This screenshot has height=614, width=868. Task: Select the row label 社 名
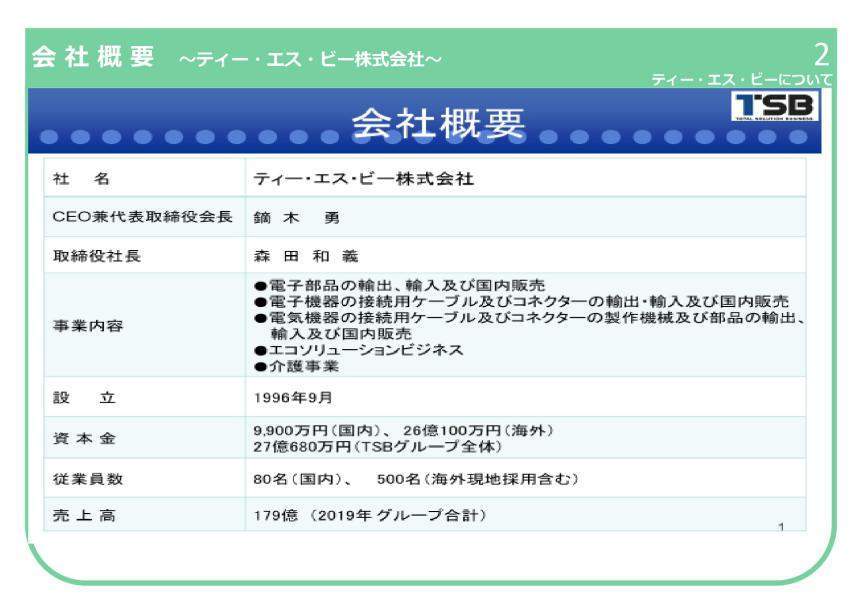tap(81, 178)
